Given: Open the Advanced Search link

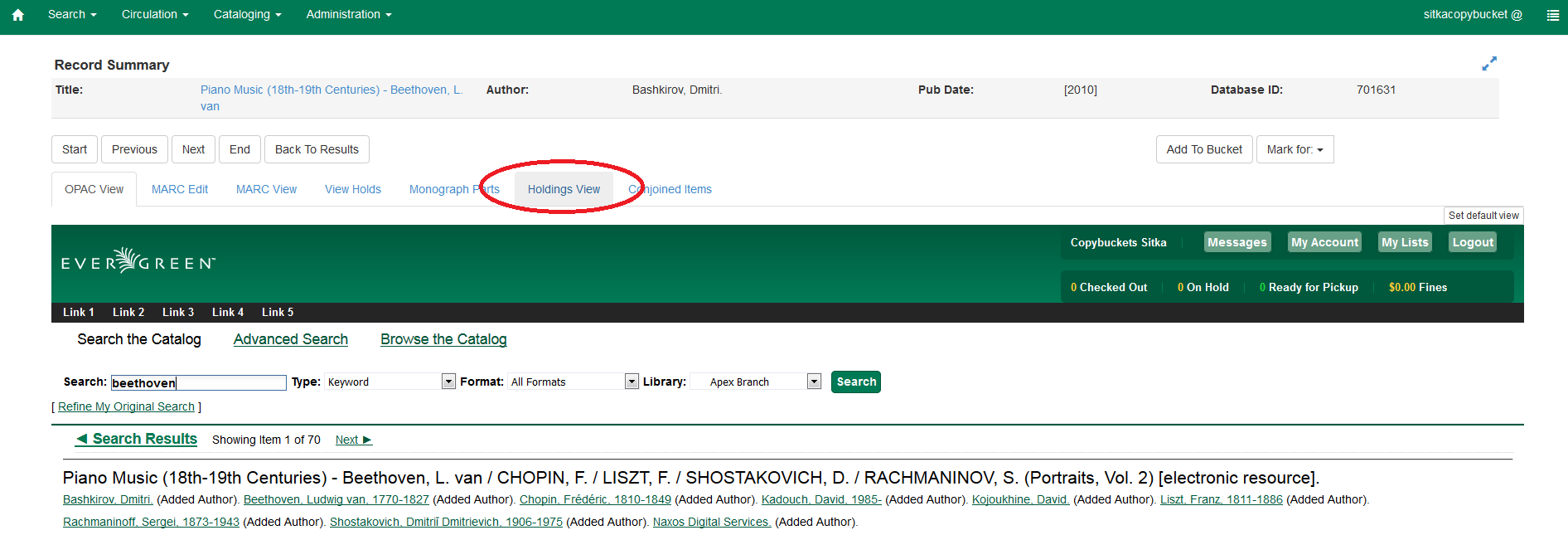Looking at the screenshot, I should [290, 339].
